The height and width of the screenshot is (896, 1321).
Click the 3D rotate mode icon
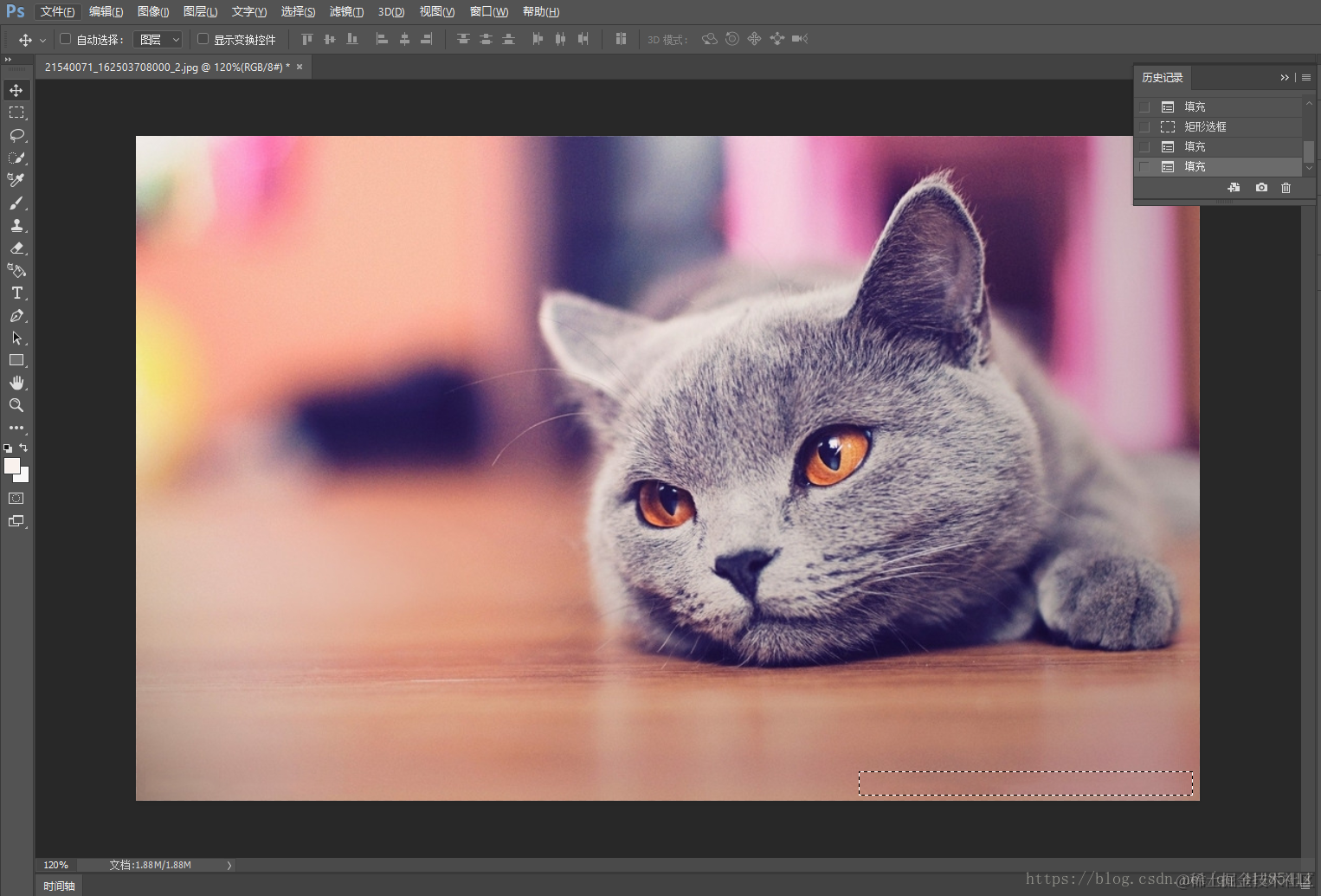[x=710, y=39]
